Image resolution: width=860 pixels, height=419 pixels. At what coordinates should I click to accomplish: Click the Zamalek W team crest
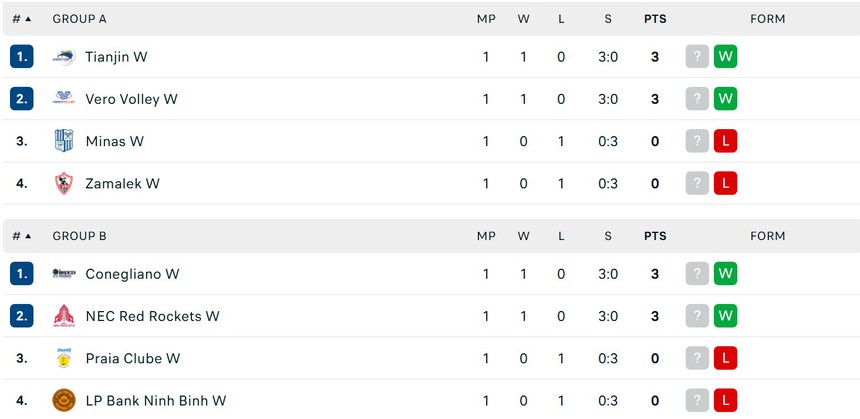pyautogui.click(x=64, y=183)
